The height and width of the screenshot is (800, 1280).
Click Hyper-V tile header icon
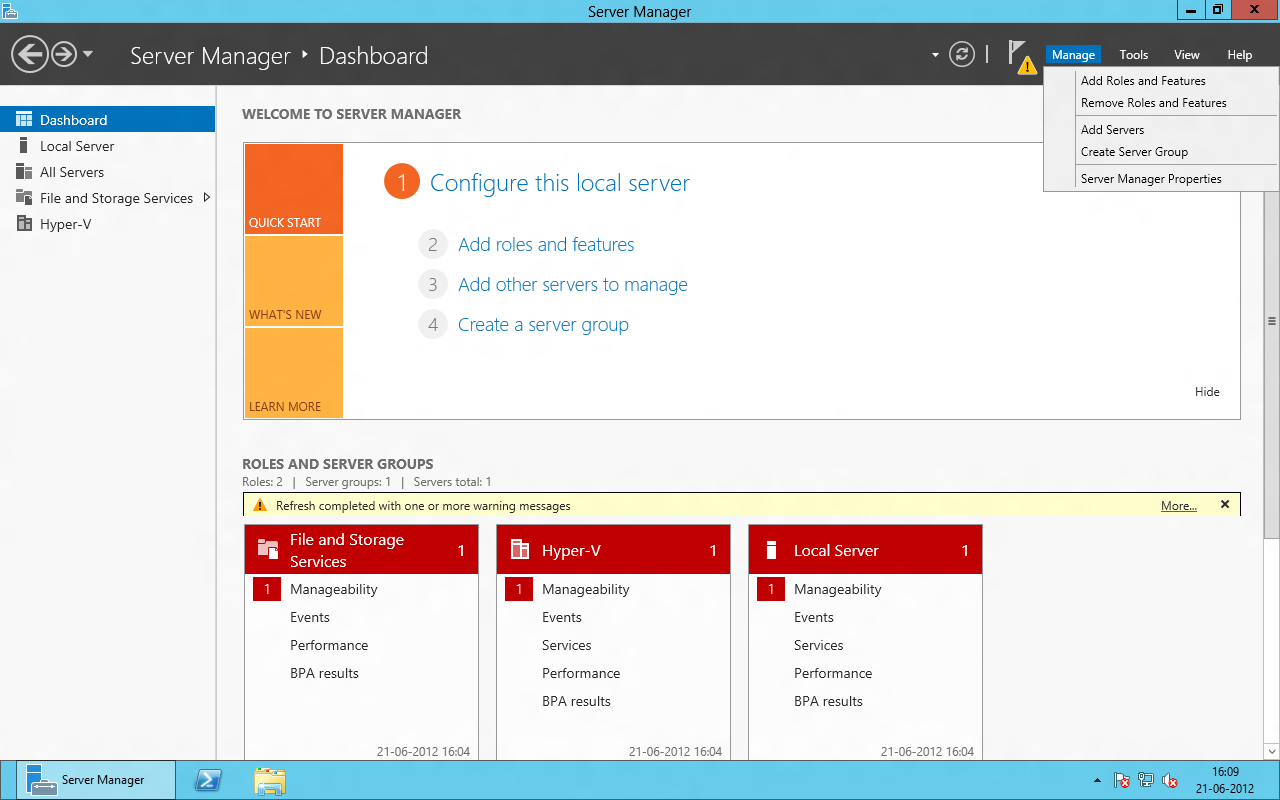520,549
